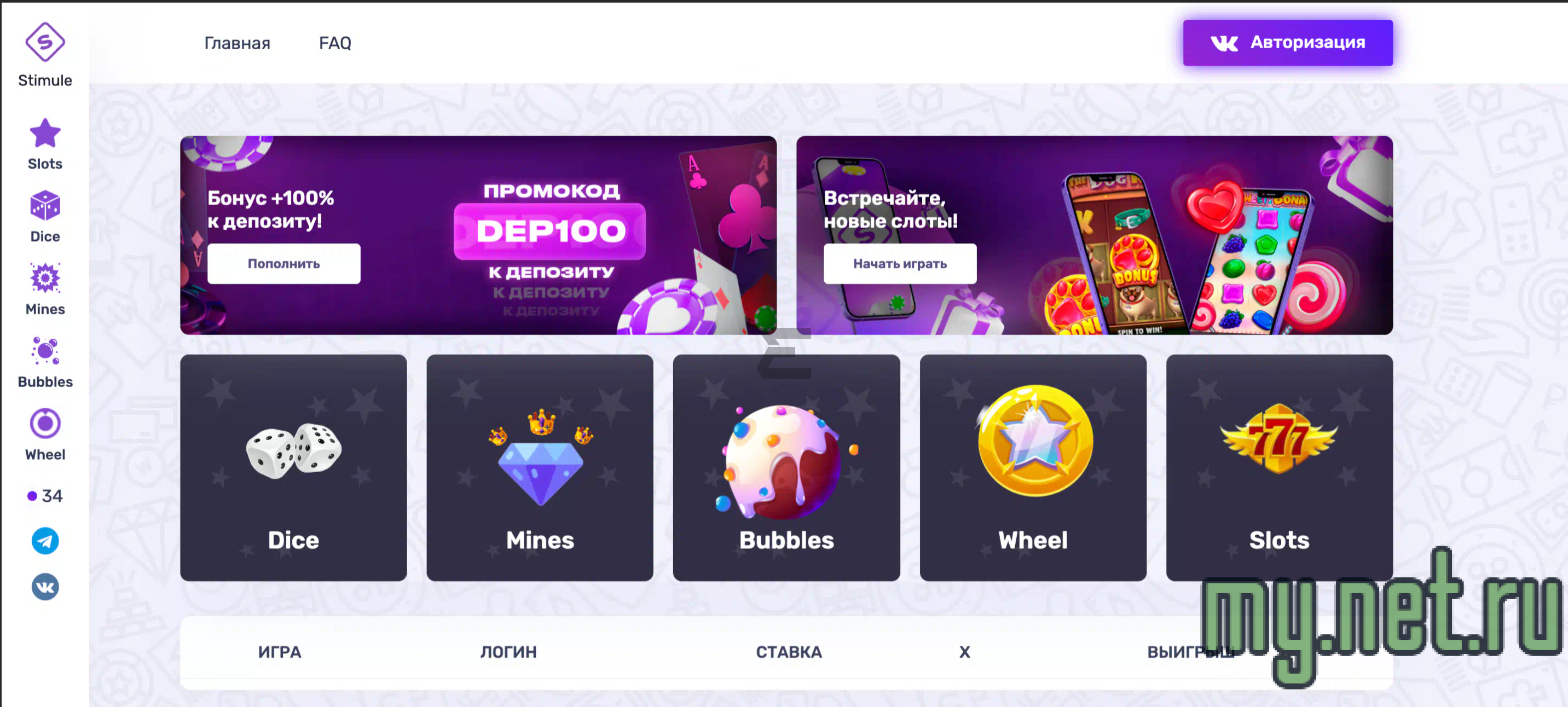Open the Mines diamond game card
Image resolution: width=1568 pixels, height=707 pixels.
(540, 468)
